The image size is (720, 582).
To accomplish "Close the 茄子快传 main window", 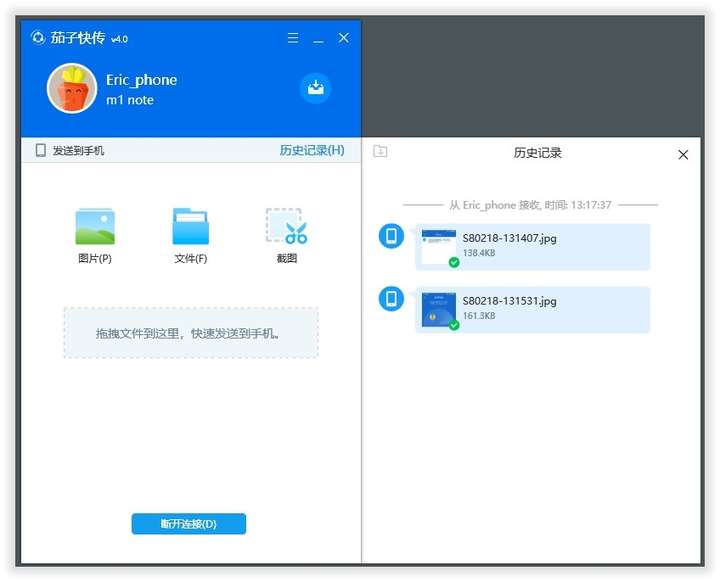I will coord(343,38).
